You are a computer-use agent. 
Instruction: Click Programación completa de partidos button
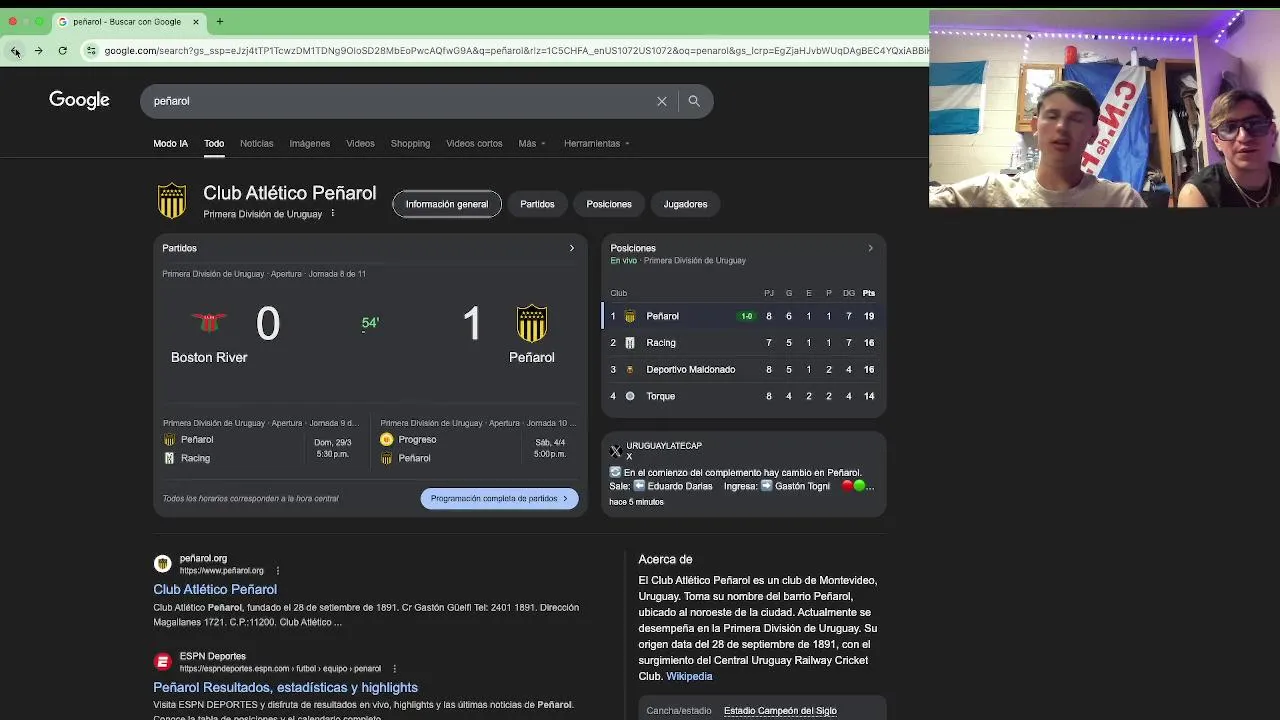click(499, 498)
